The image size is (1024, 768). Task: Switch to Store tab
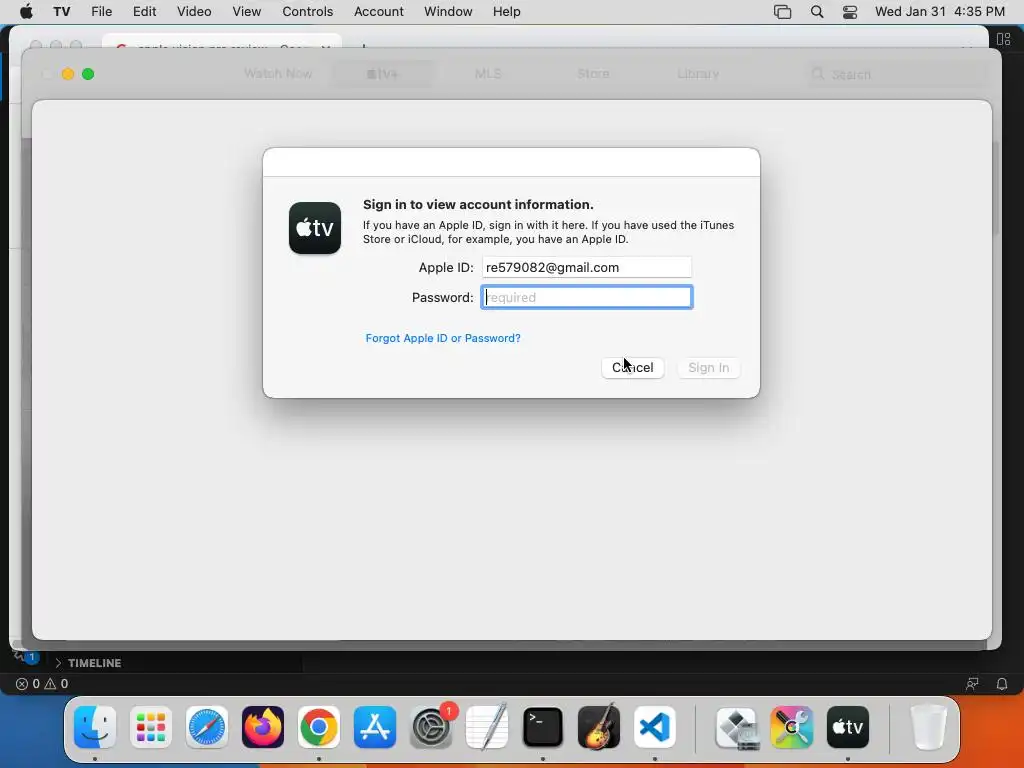(593, 74)
